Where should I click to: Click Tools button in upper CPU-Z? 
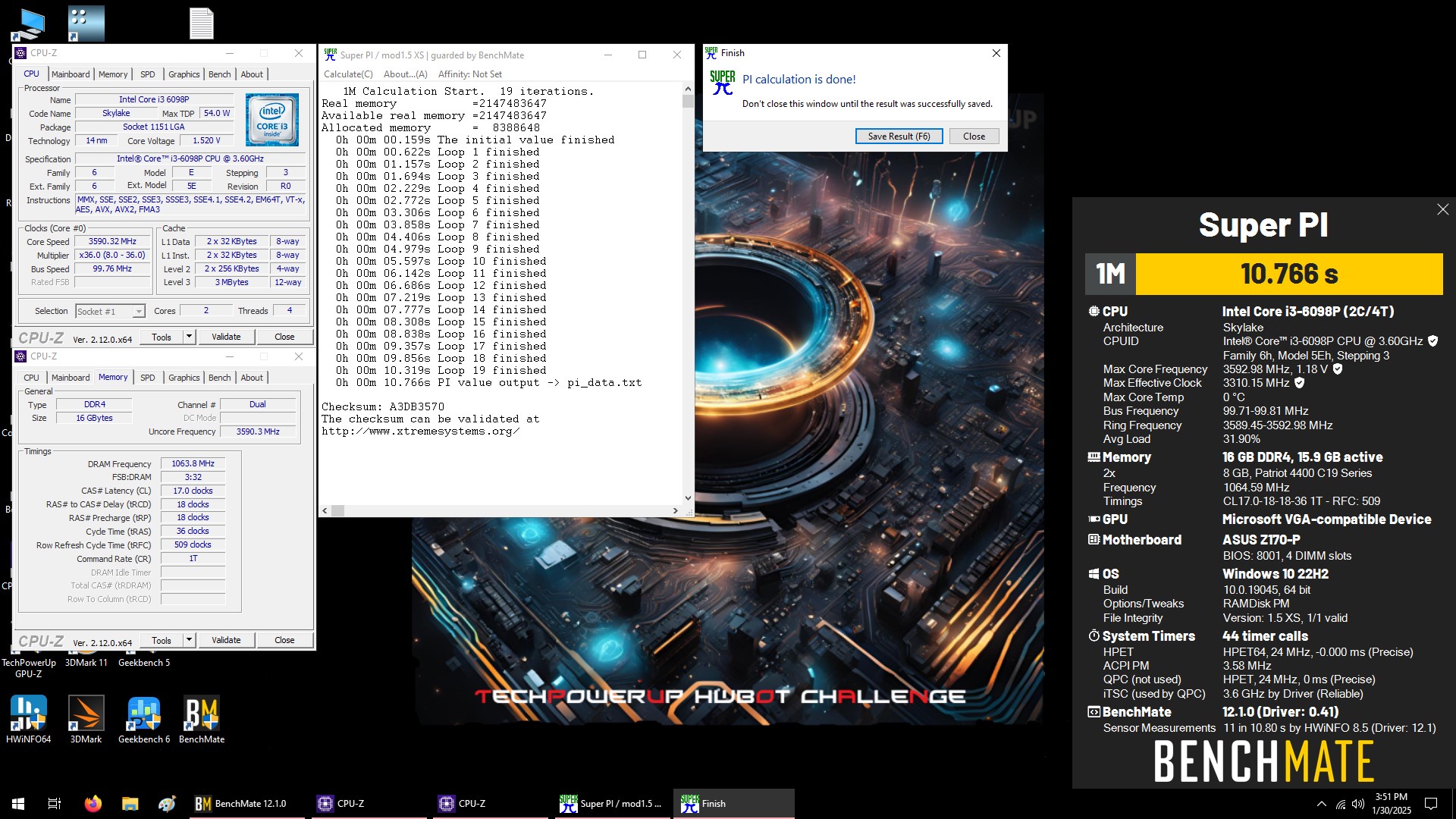162,337
